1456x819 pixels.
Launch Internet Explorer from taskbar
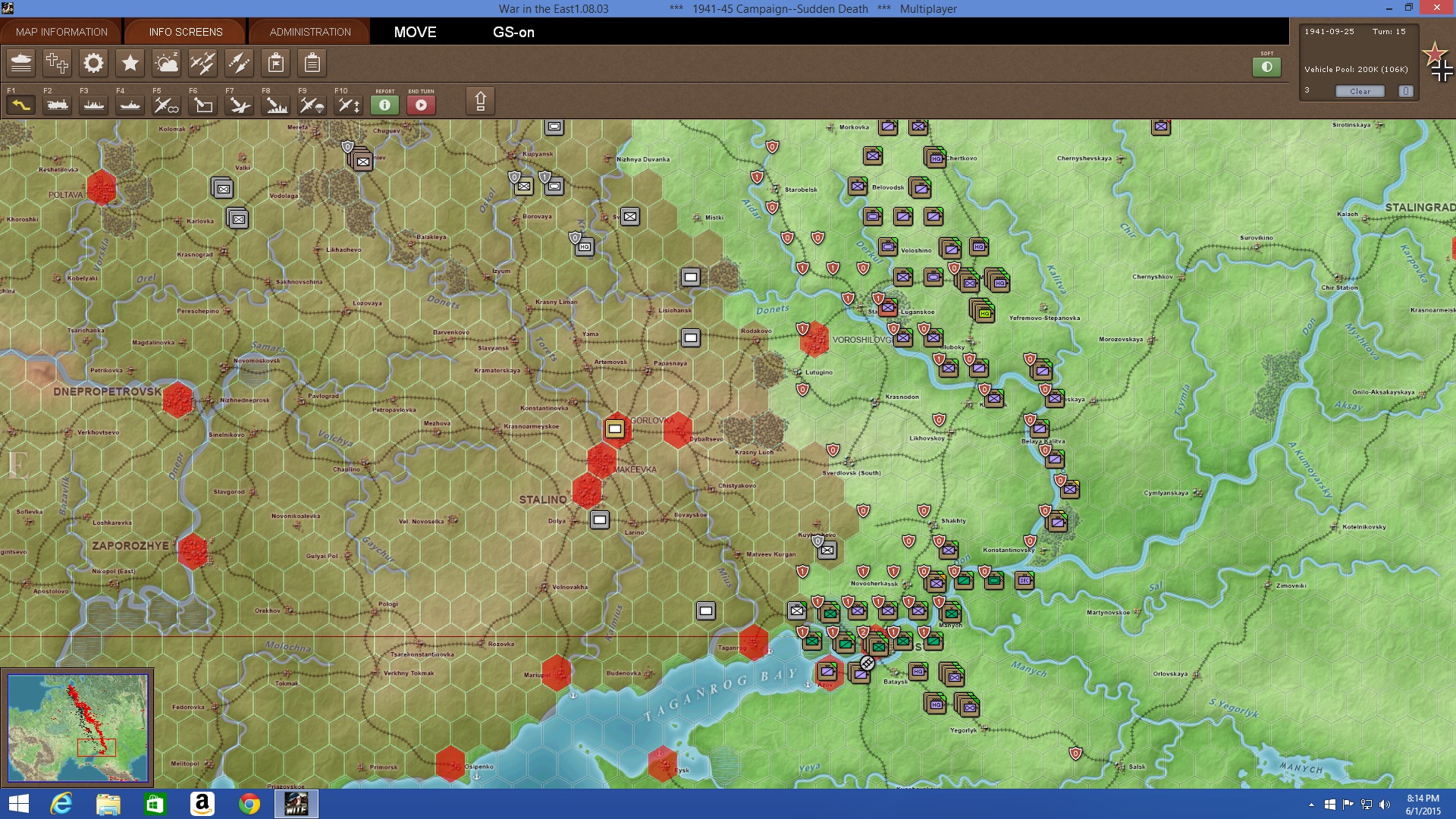coord(61,804)
